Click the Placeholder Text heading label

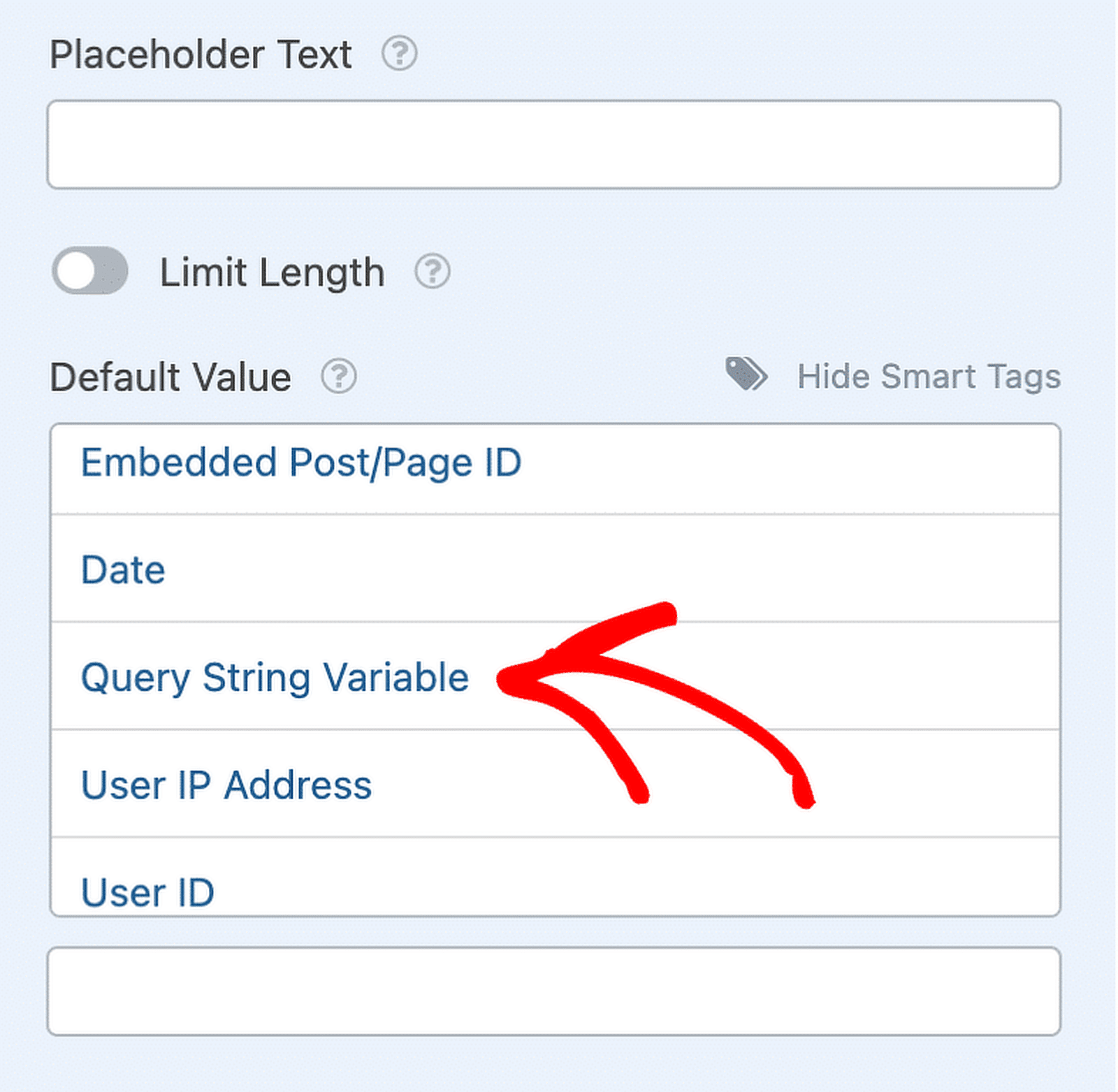202,54
